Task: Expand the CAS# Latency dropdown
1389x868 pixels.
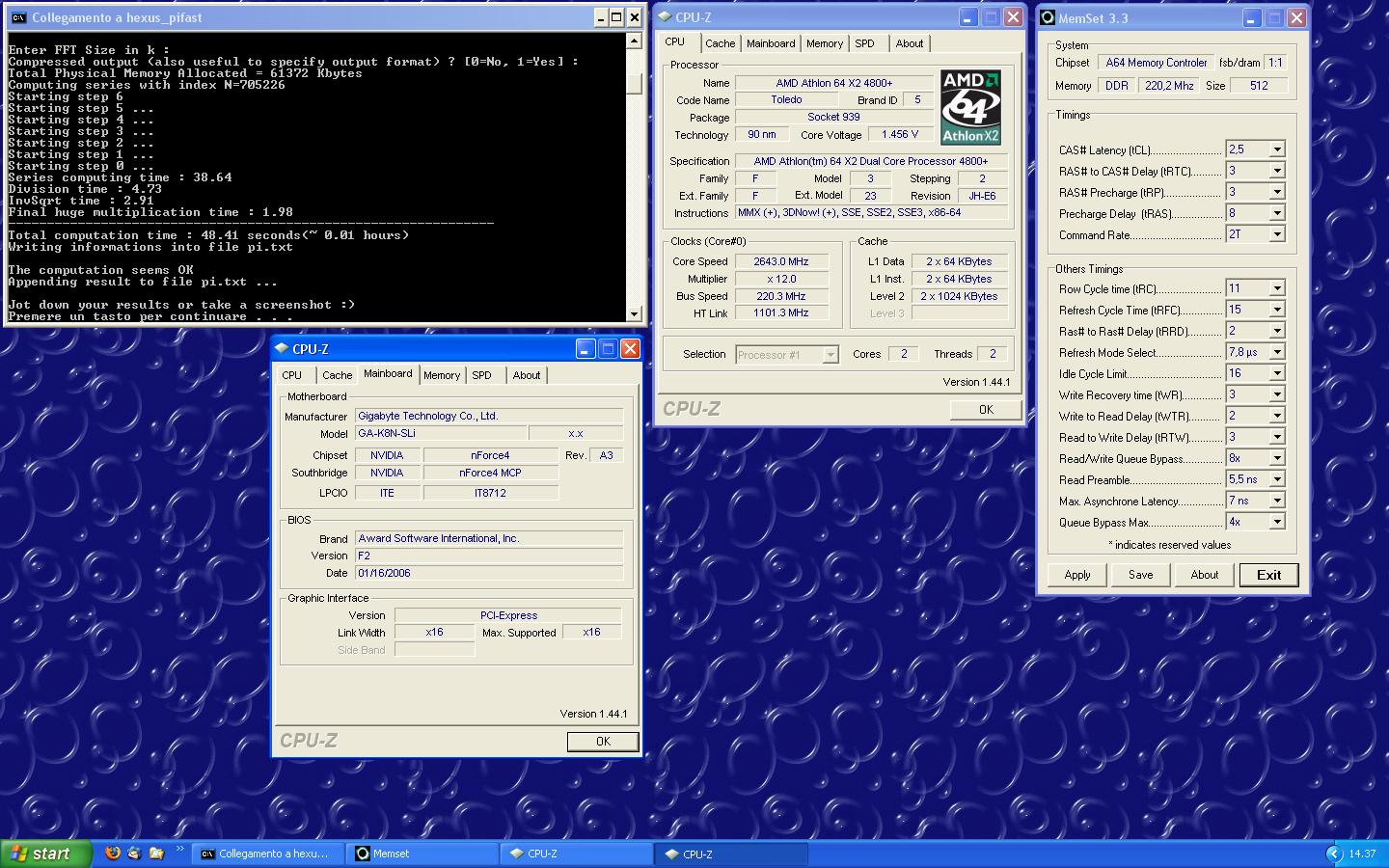Action: point(1277,149)
